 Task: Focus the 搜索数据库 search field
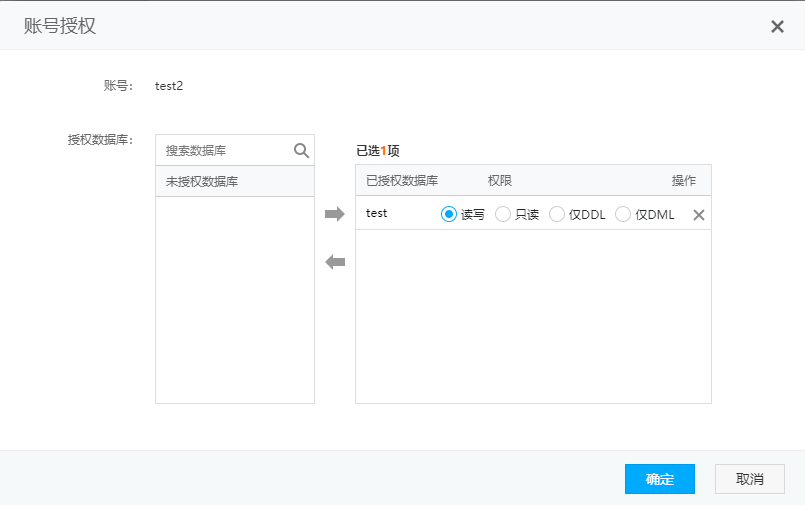225,151
